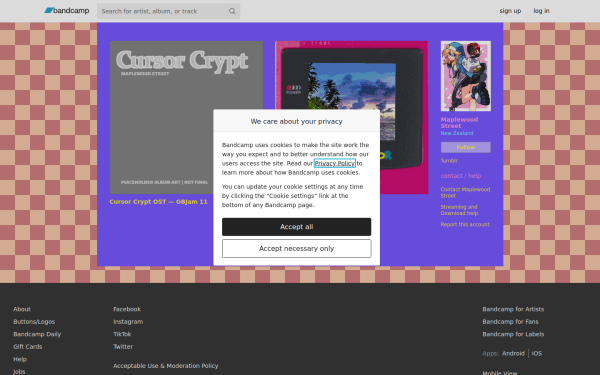Choose Accept necessary only

coord(297,249)
